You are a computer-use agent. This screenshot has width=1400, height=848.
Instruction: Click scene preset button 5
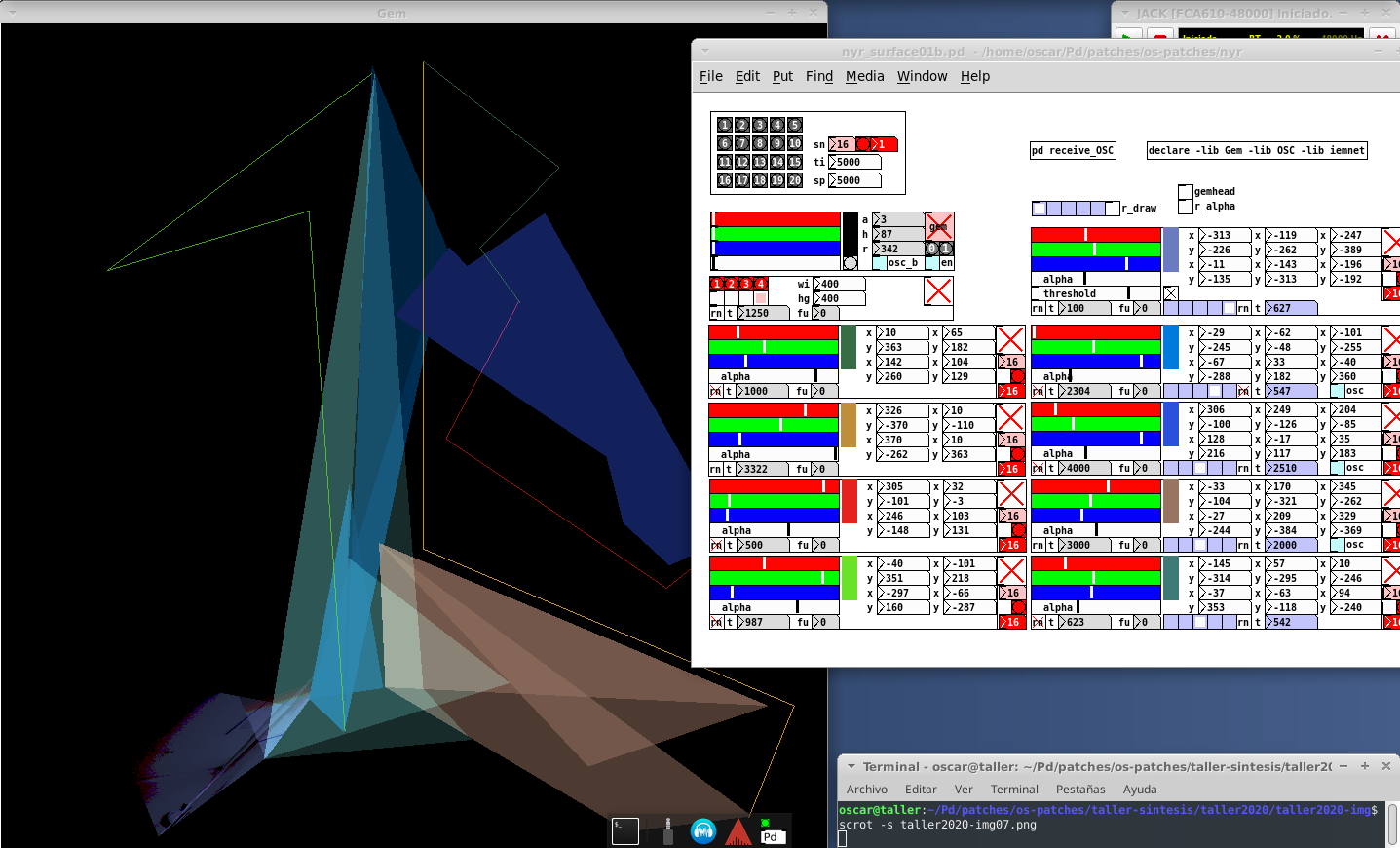click(x=795, y=125)
